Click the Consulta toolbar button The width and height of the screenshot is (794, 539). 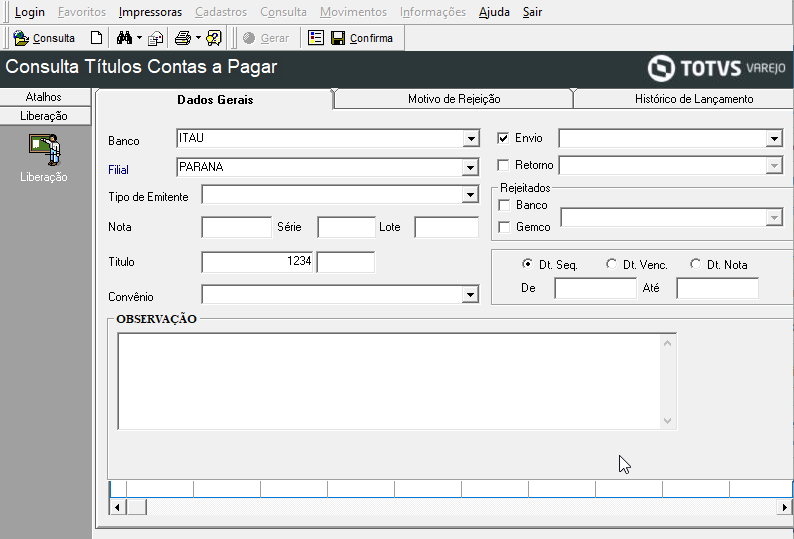click(44, 38)
